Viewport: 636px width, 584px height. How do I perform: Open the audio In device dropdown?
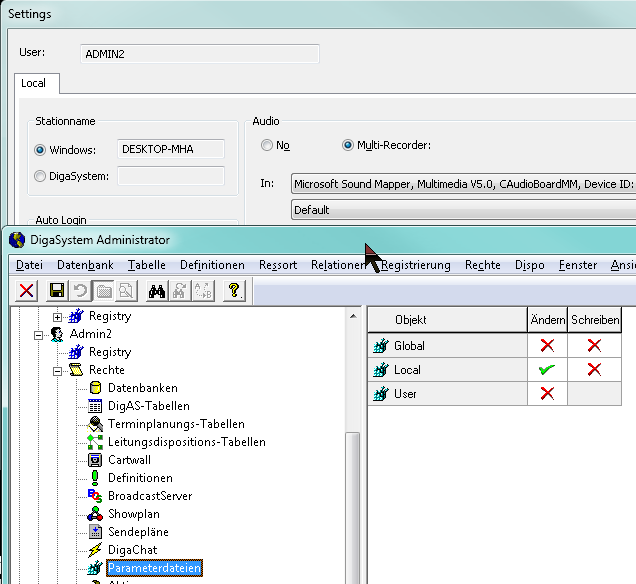(x=462, y=184)
